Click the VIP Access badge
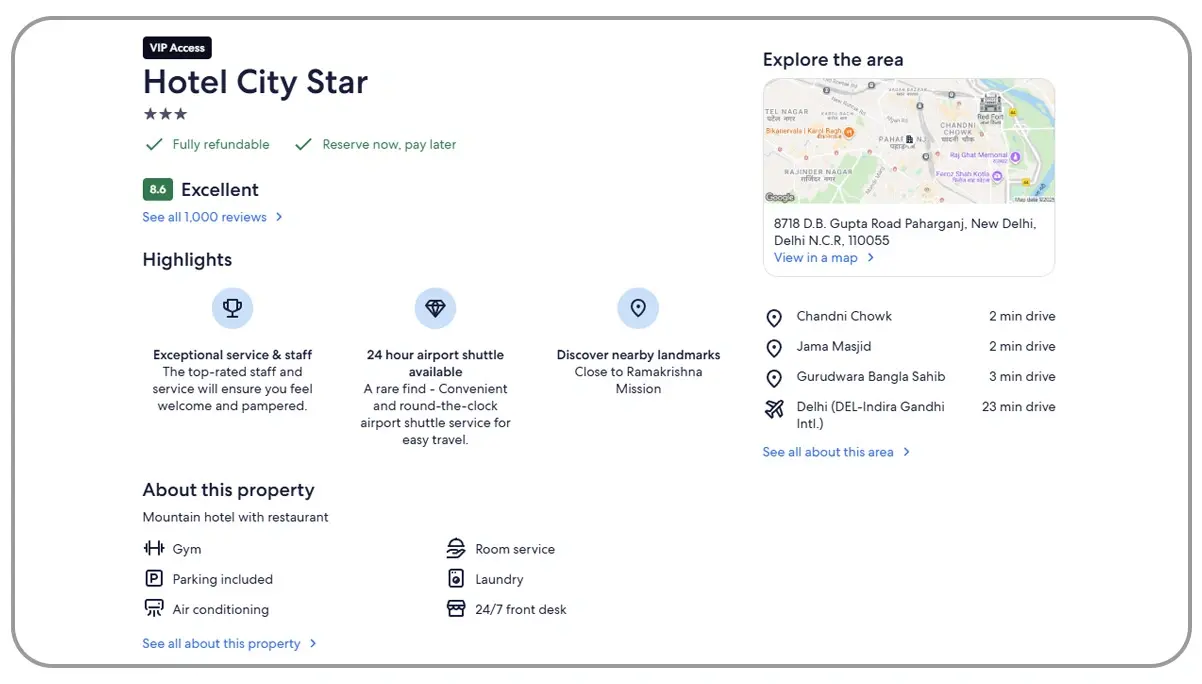The image size is (1202, 684). 177,47
